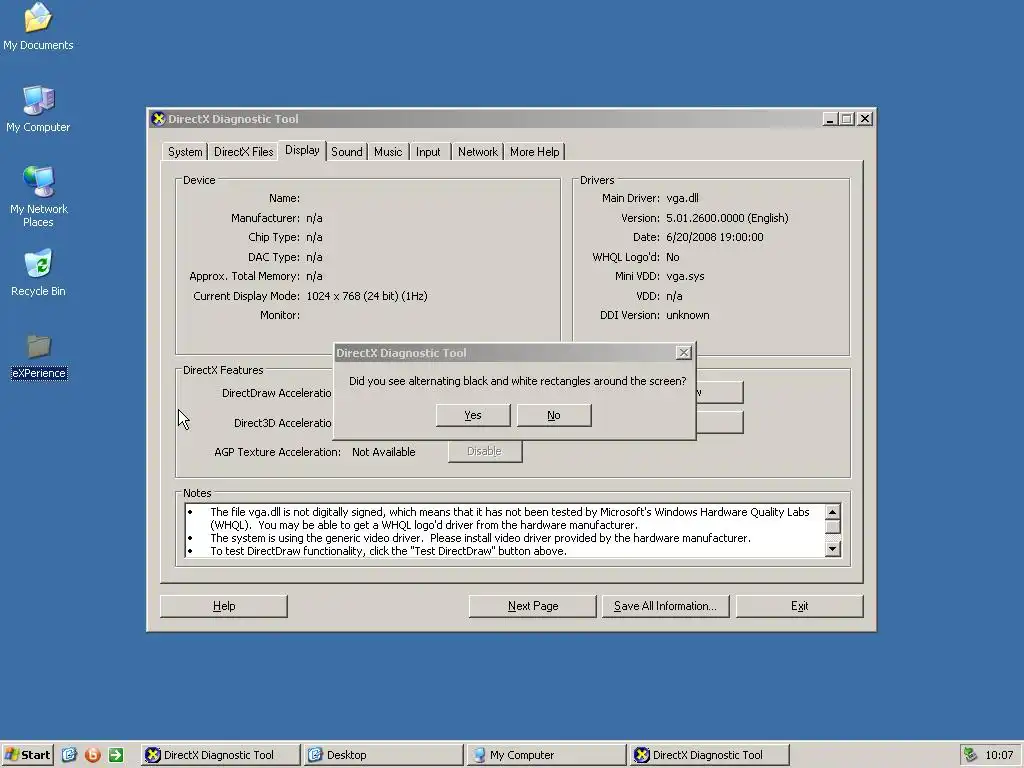This screenshot has height=768, width=1024.
Task: Click the date '6/20/2008 19:00:00' value
Action: coord(714,237)
